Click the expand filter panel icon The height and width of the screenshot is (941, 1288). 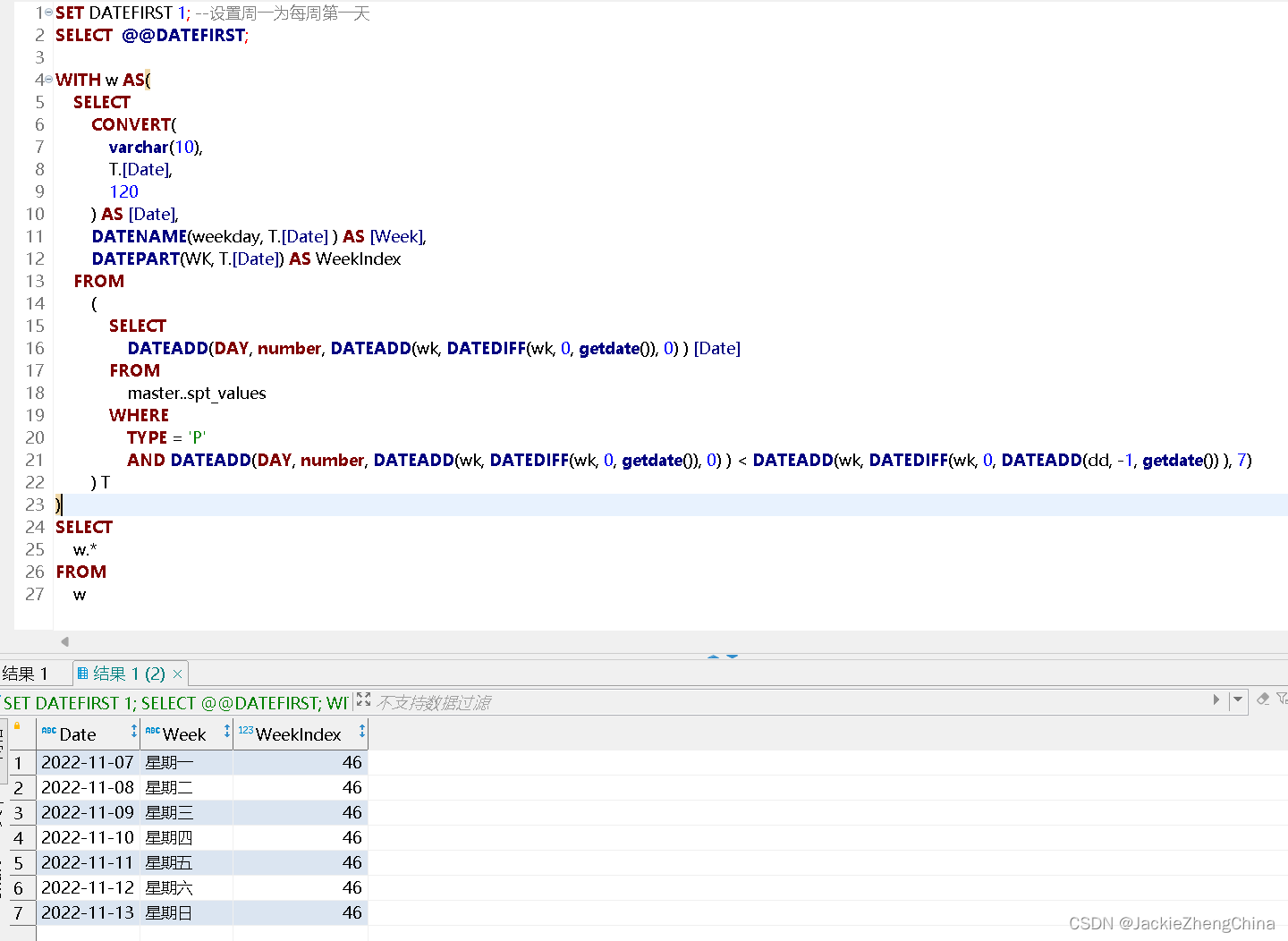363,699
